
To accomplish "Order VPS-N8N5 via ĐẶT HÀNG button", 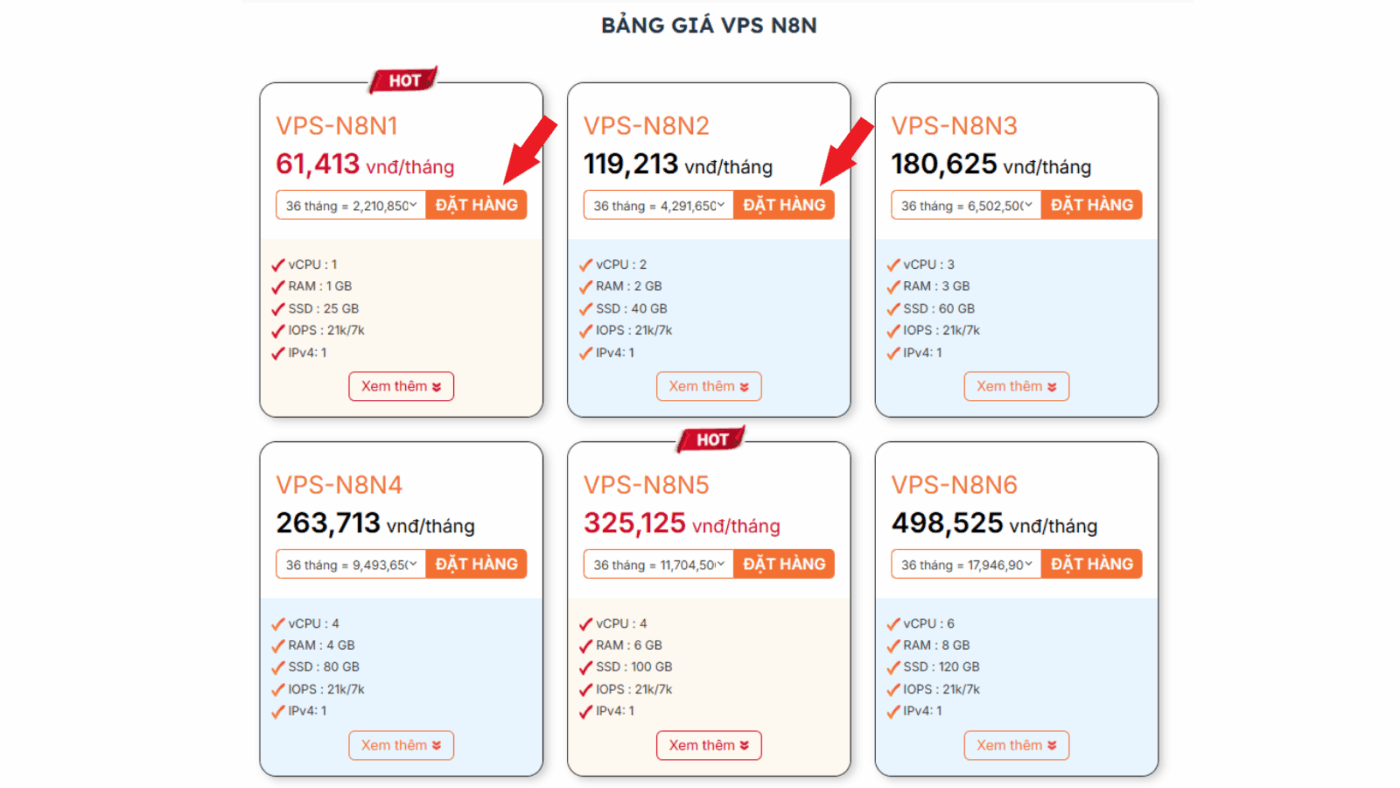I will (x=784, y=563).
